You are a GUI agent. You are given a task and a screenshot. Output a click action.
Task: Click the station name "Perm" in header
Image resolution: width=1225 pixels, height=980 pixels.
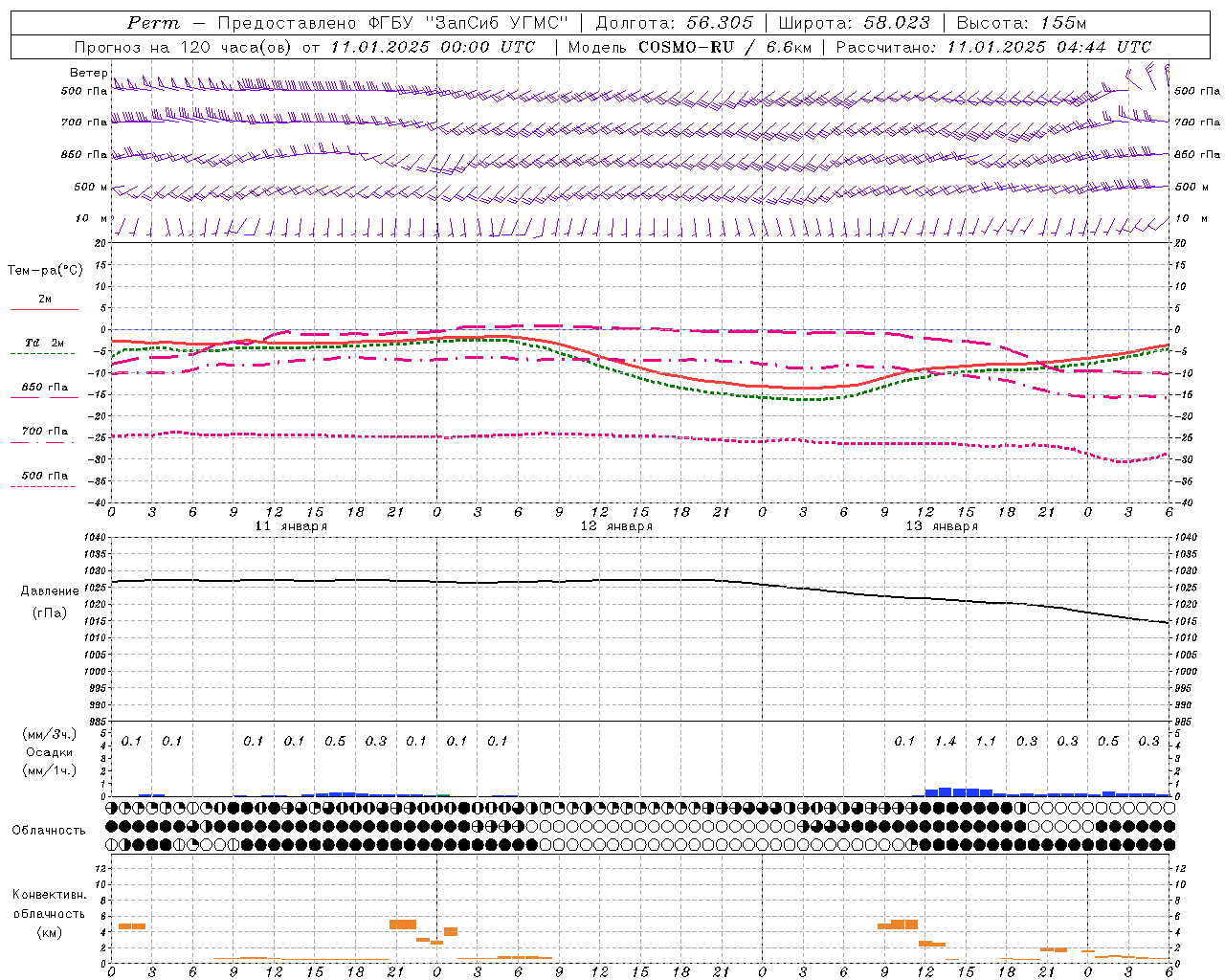[153, 23]
